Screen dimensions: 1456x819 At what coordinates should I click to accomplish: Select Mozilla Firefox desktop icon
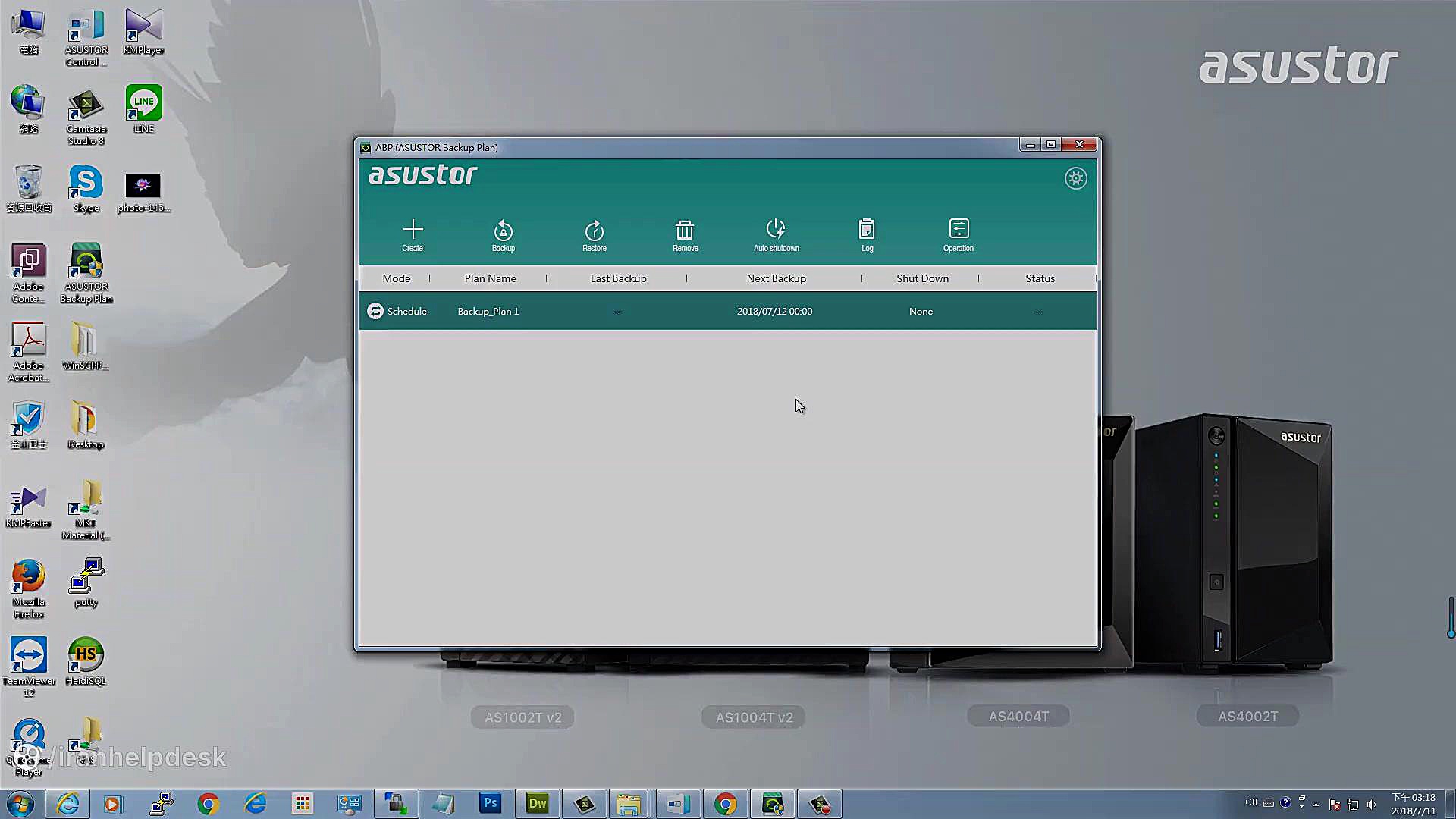point(28,589)
